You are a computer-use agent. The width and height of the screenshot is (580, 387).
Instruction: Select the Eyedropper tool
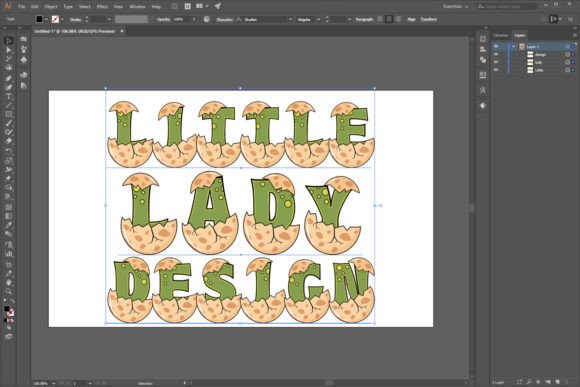tap(9, 225)
